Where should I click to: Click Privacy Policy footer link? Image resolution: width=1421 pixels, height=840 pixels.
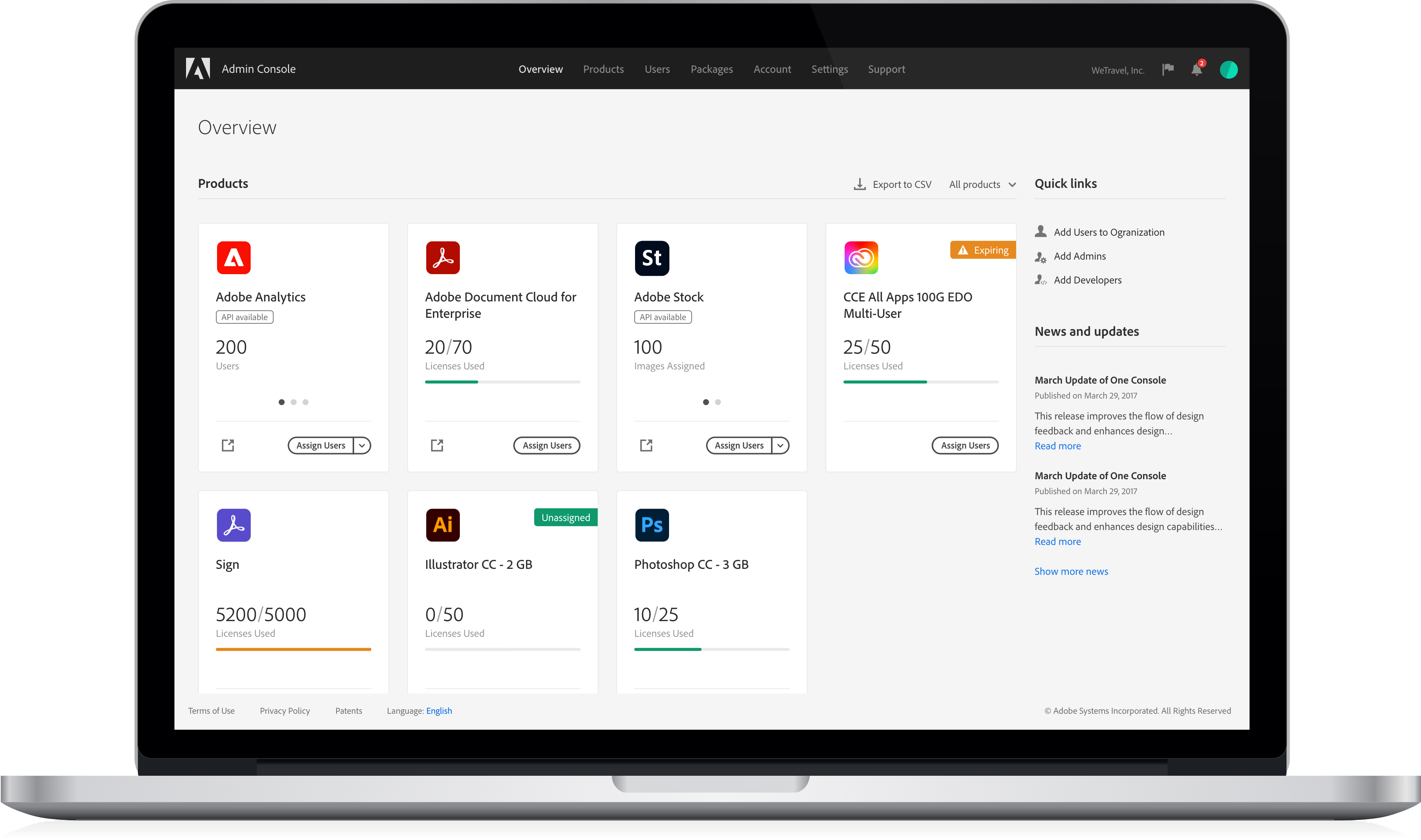(285, 710)
